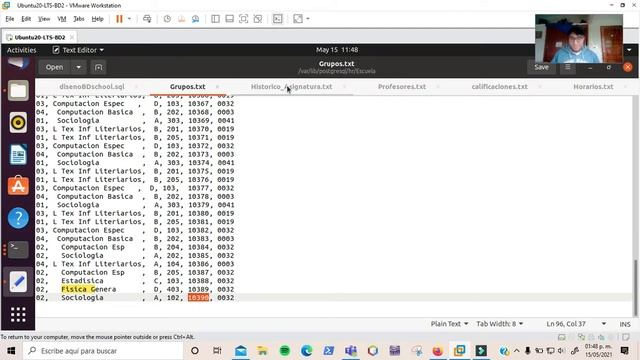Open the Ubuntu system menu arrow
Image resolution: width=640 pixels, height=360 pixels.
tap(629, 50)
